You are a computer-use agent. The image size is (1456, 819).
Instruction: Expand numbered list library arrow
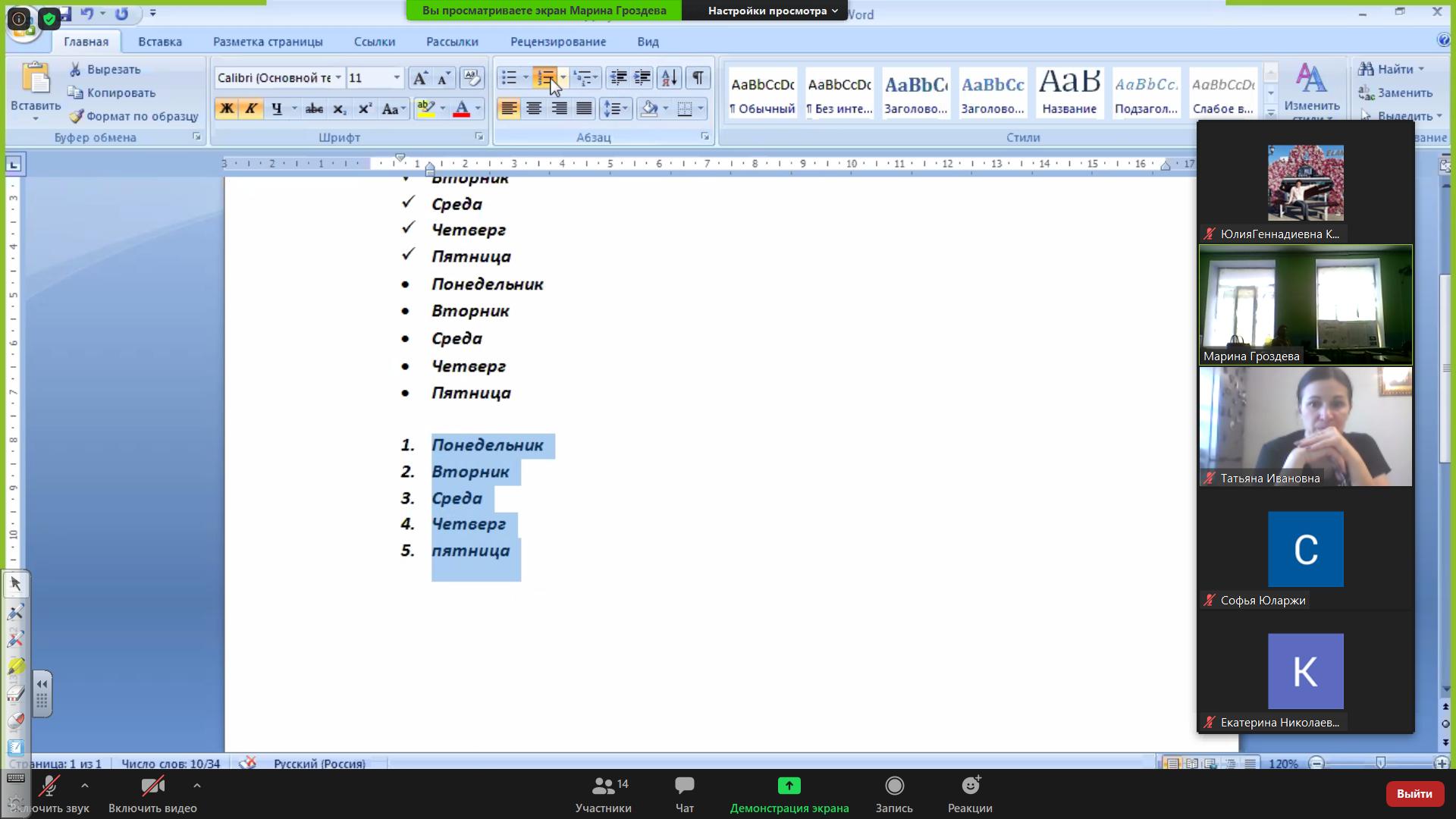[x=563, y=77]
